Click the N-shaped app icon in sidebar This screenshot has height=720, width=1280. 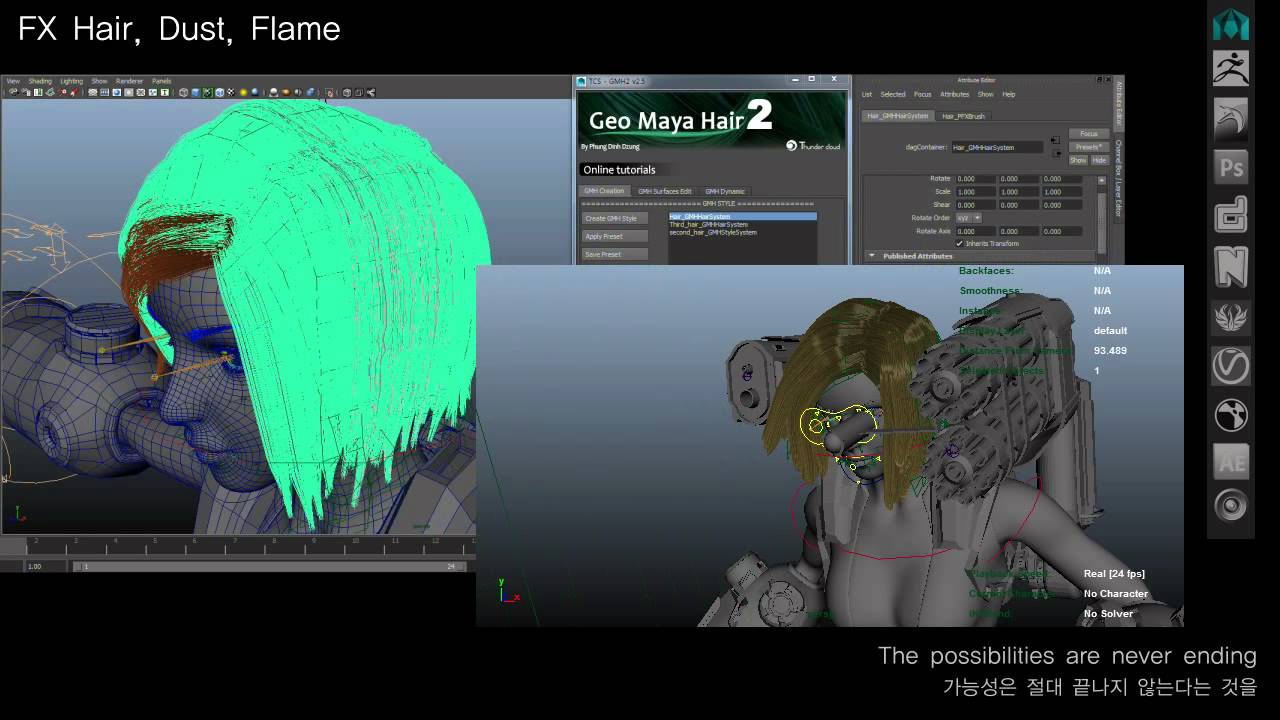point(1231,267)
